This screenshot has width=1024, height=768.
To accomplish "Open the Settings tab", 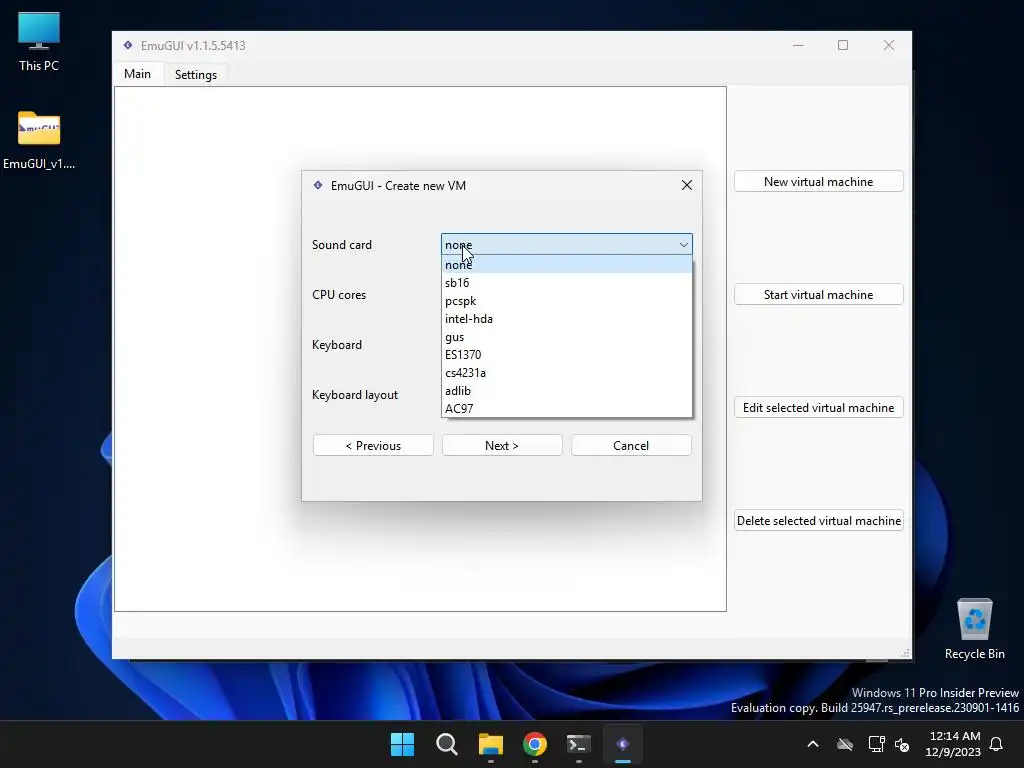I will [x=196, y=75].
